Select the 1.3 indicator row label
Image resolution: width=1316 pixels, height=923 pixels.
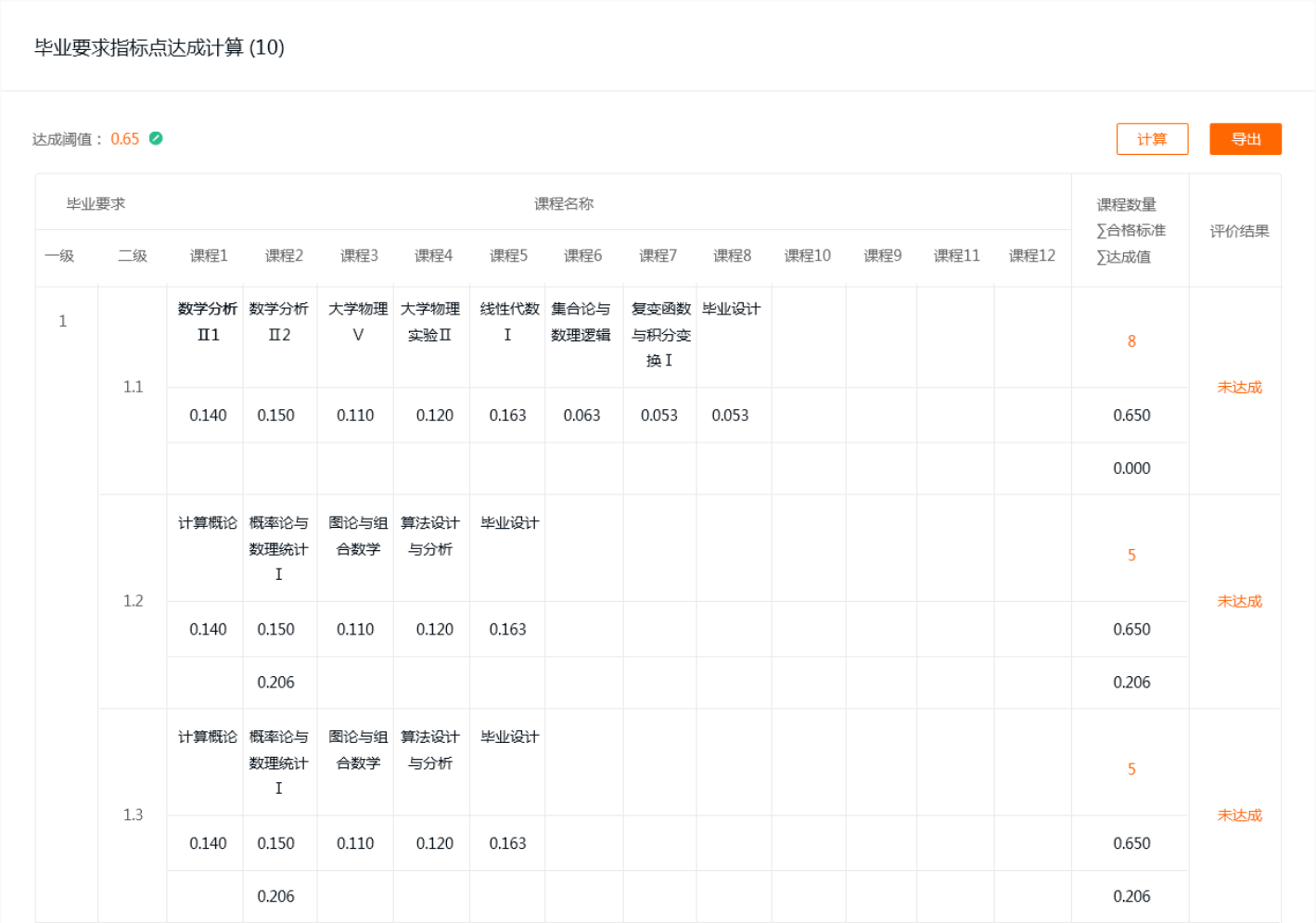[133, 814]
